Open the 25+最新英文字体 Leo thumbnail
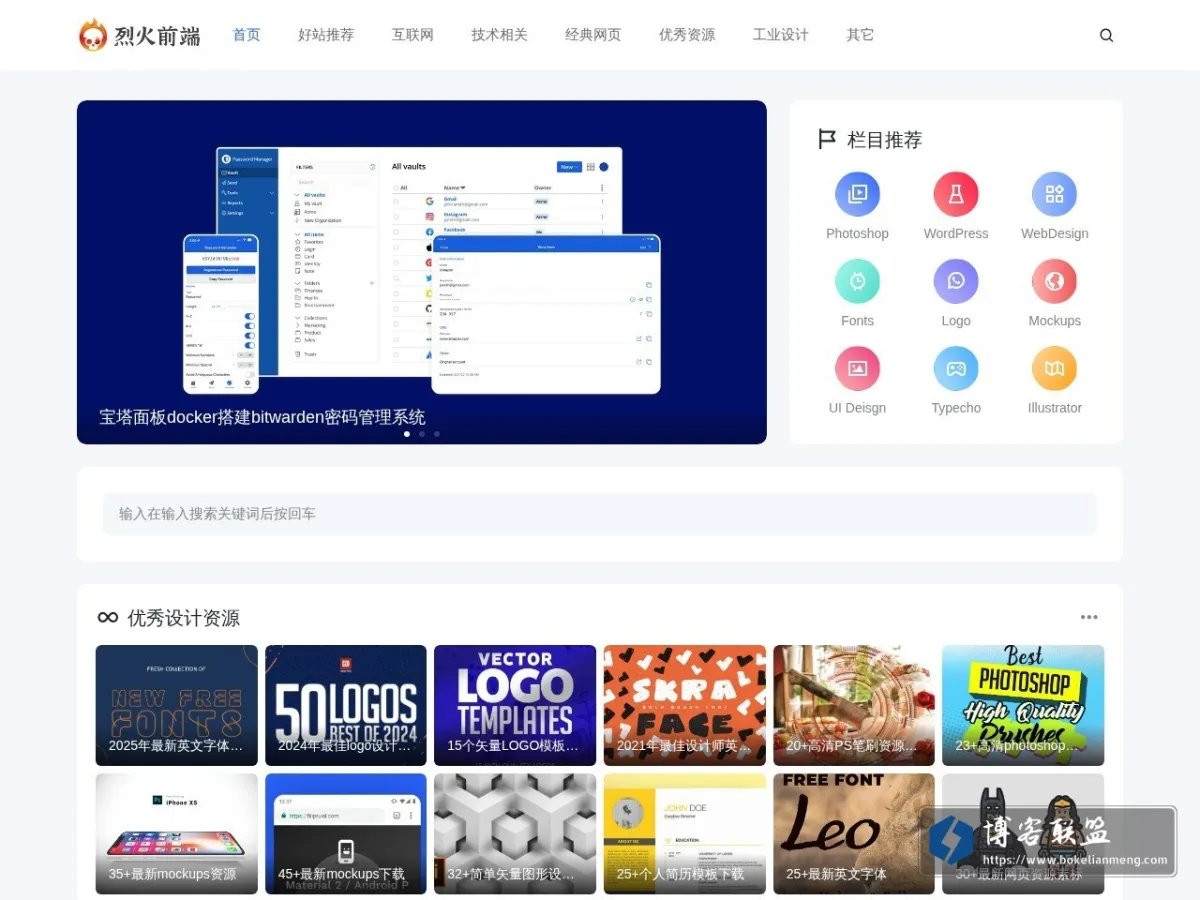 coord(854,833)
